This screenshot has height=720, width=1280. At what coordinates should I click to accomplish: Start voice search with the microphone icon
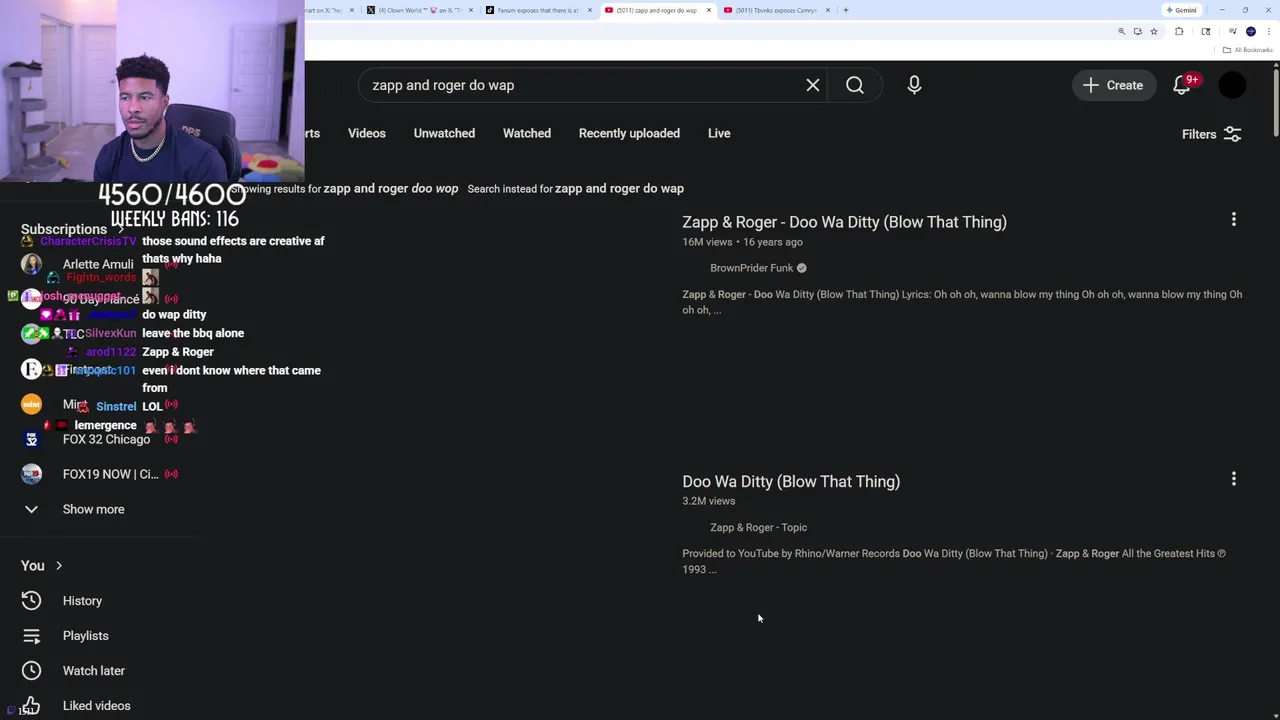pos(914,85)
